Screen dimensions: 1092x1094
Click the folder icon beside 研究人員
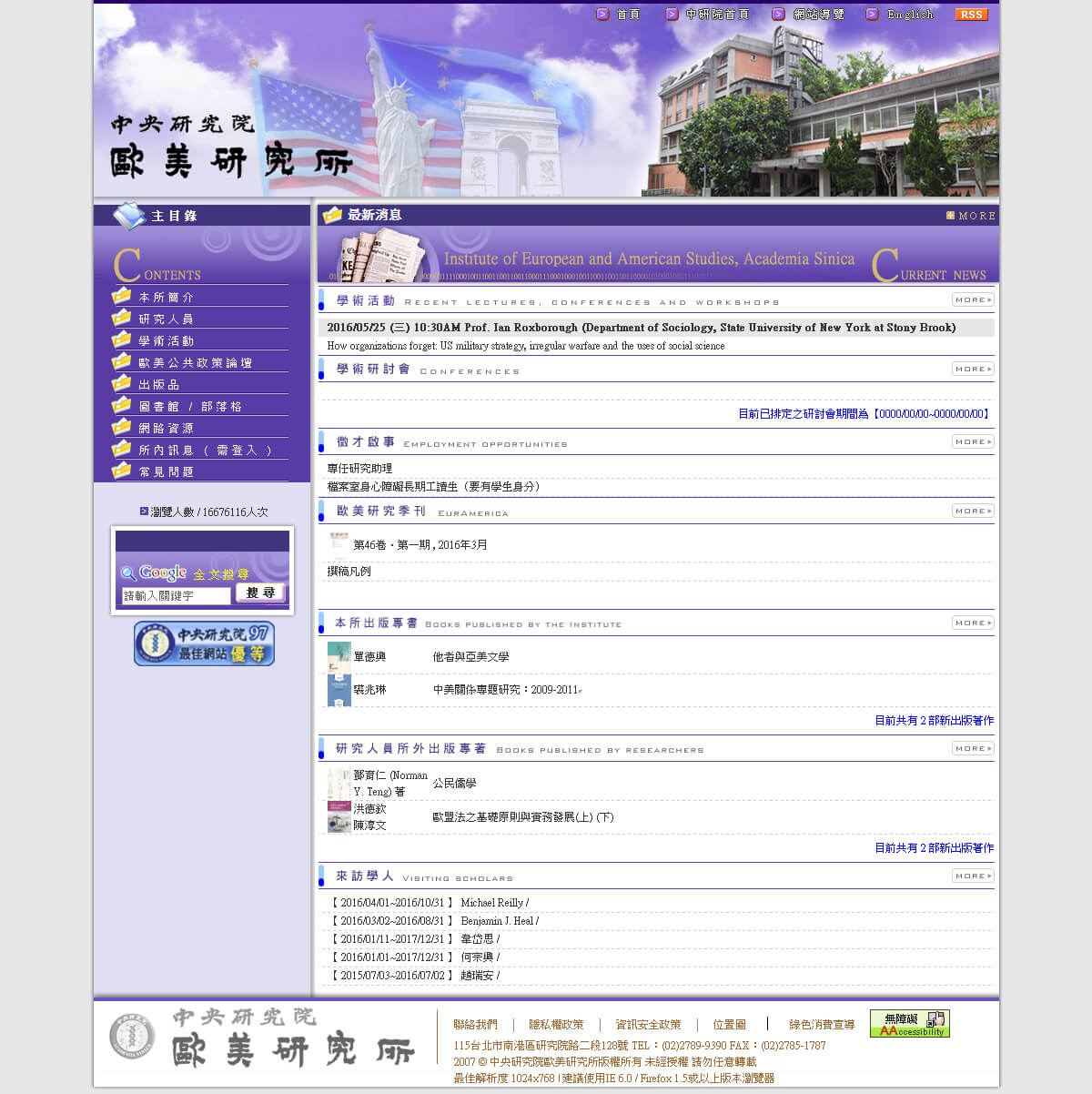click(121, 318)
